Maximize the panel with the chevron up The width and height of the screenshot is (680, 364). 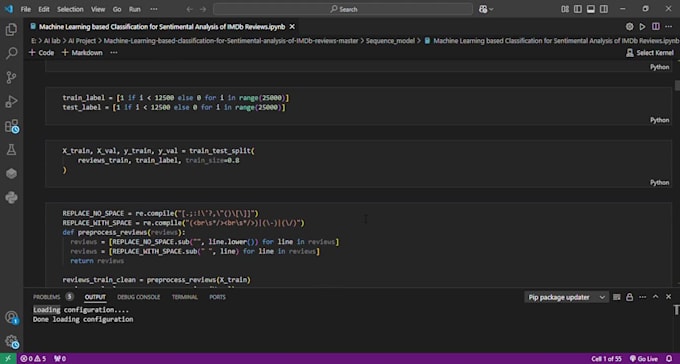point(656,297)
